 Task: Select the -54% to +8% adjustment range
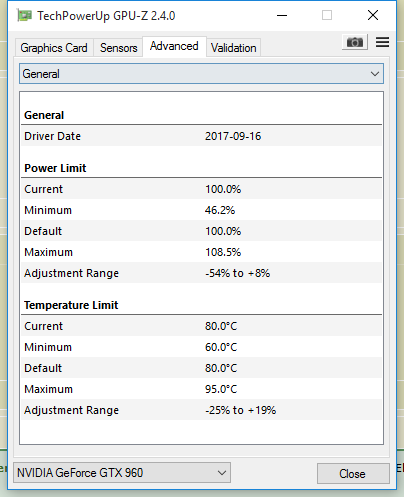coord(238,273)
